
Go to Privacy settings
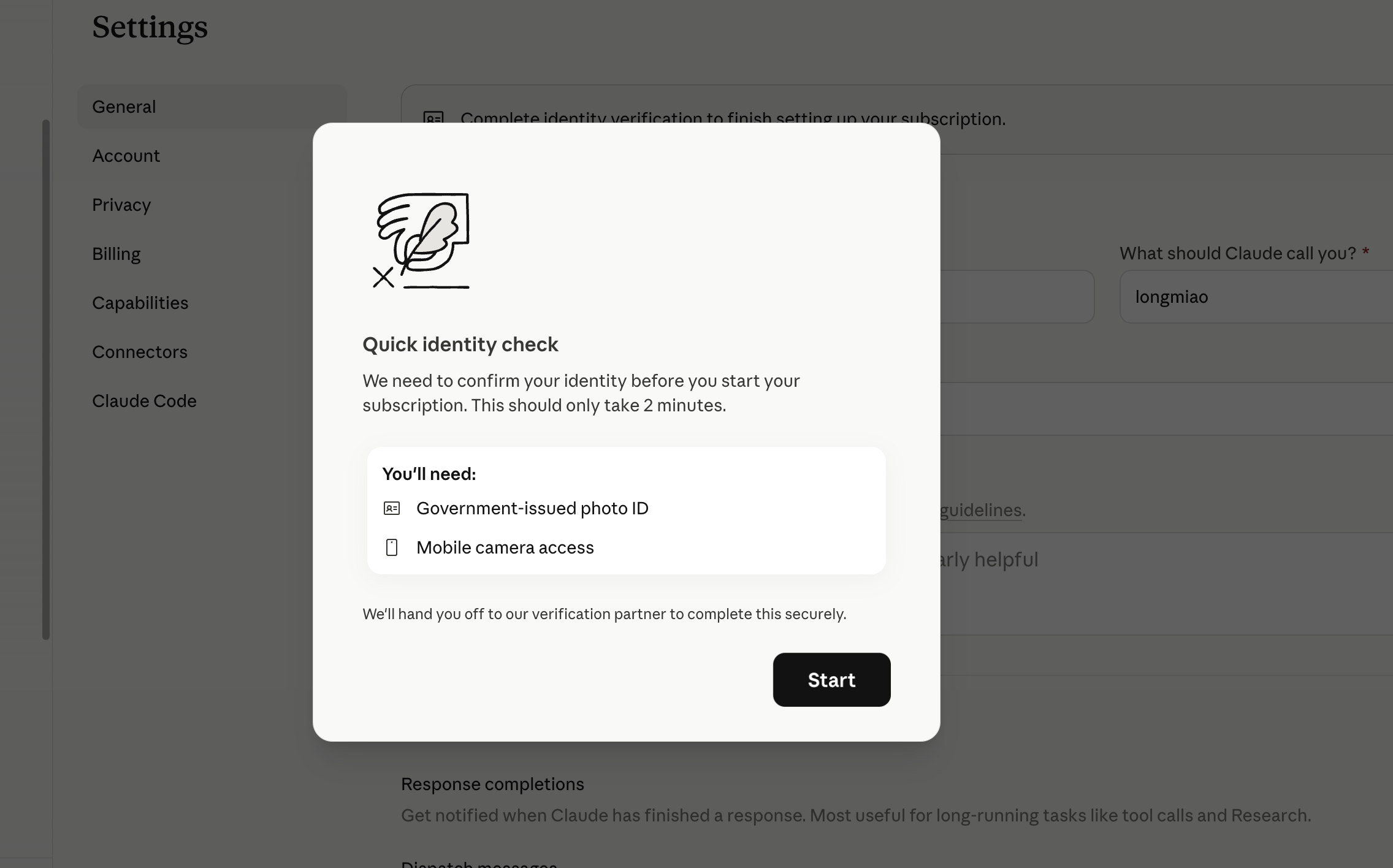click(x=121, y=205)
